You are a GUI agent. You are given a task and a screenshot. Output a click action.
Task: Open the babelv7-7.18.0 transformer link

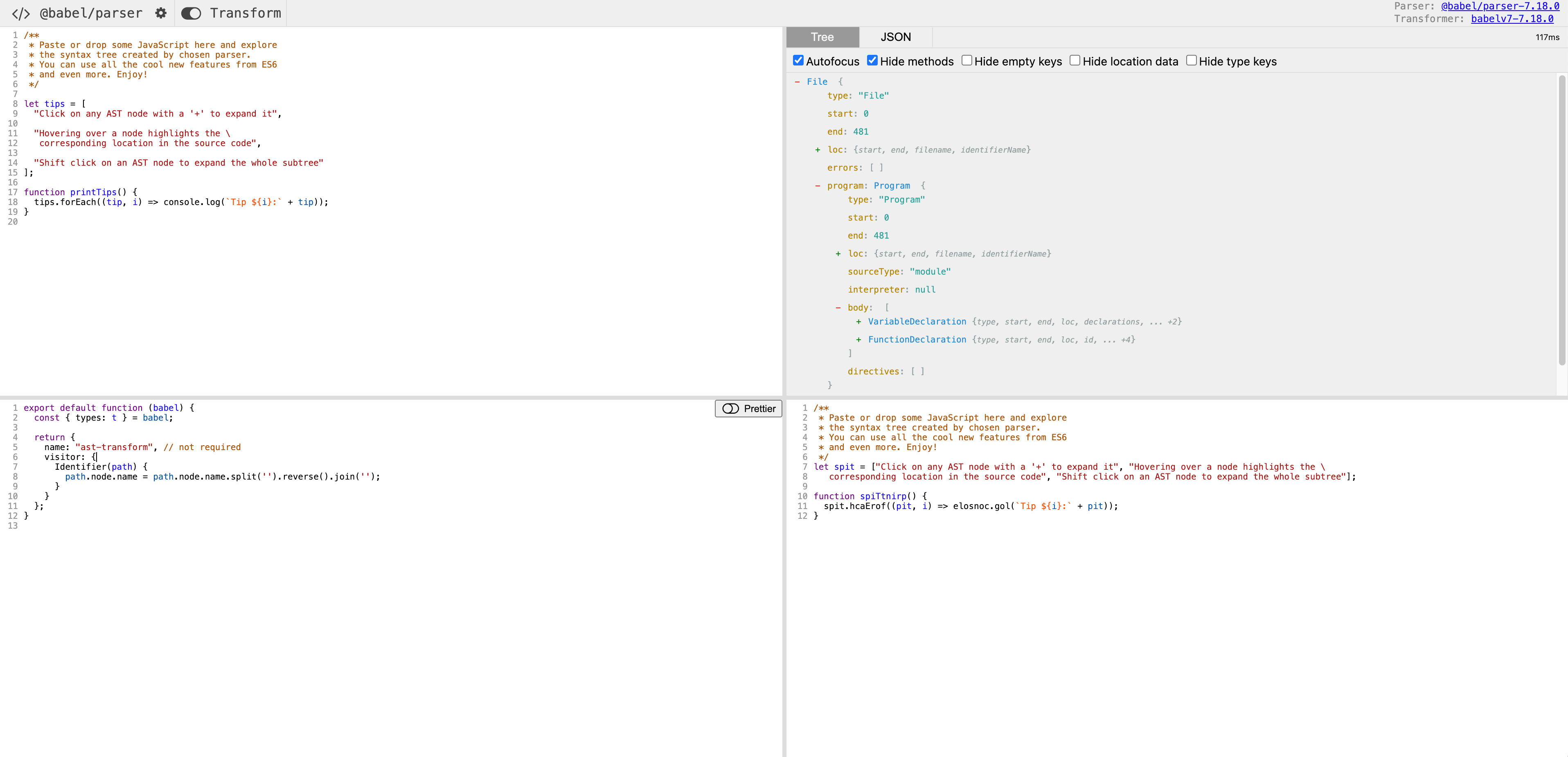(1512, 19)
